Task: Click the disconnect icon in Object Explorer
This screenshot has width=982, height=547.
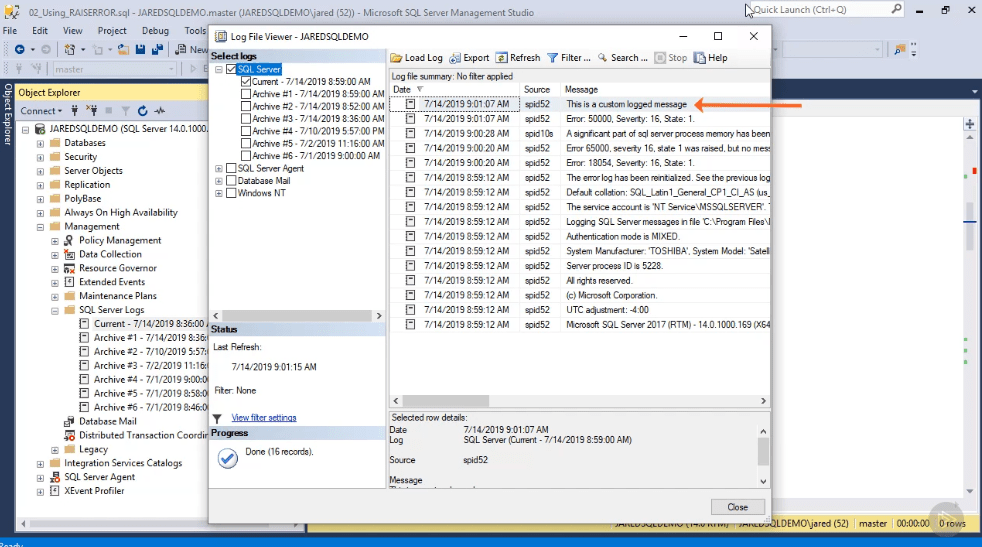Action: (x=92, y=111)
